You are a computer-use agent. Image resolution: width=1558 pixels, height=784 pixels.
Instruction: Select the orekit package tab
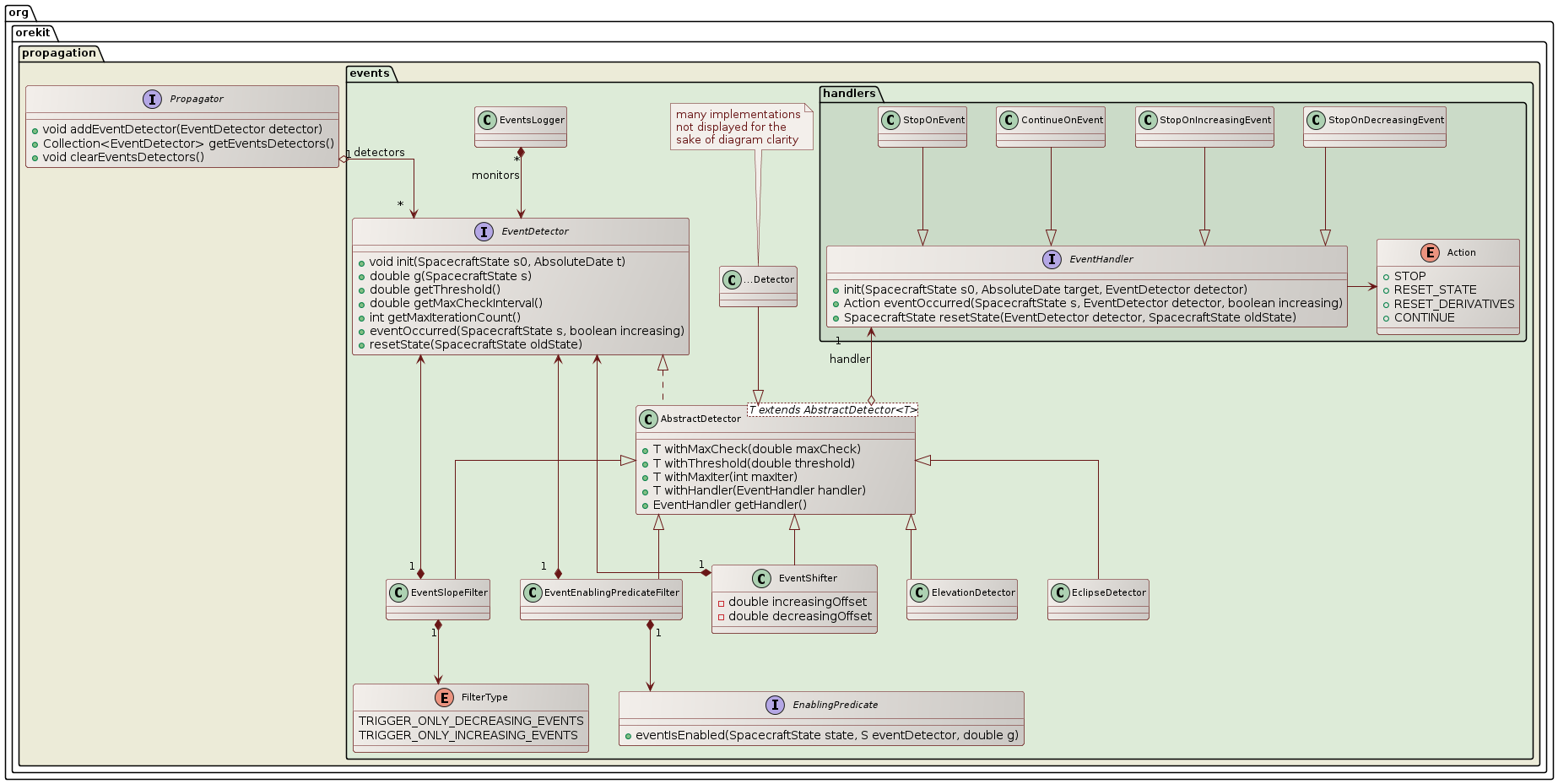coord(33,33)
